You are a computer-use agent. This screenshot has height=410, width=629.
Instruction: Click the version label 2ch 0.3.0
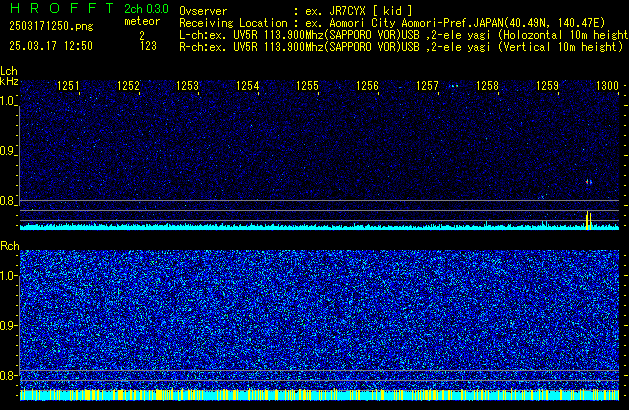146,9
